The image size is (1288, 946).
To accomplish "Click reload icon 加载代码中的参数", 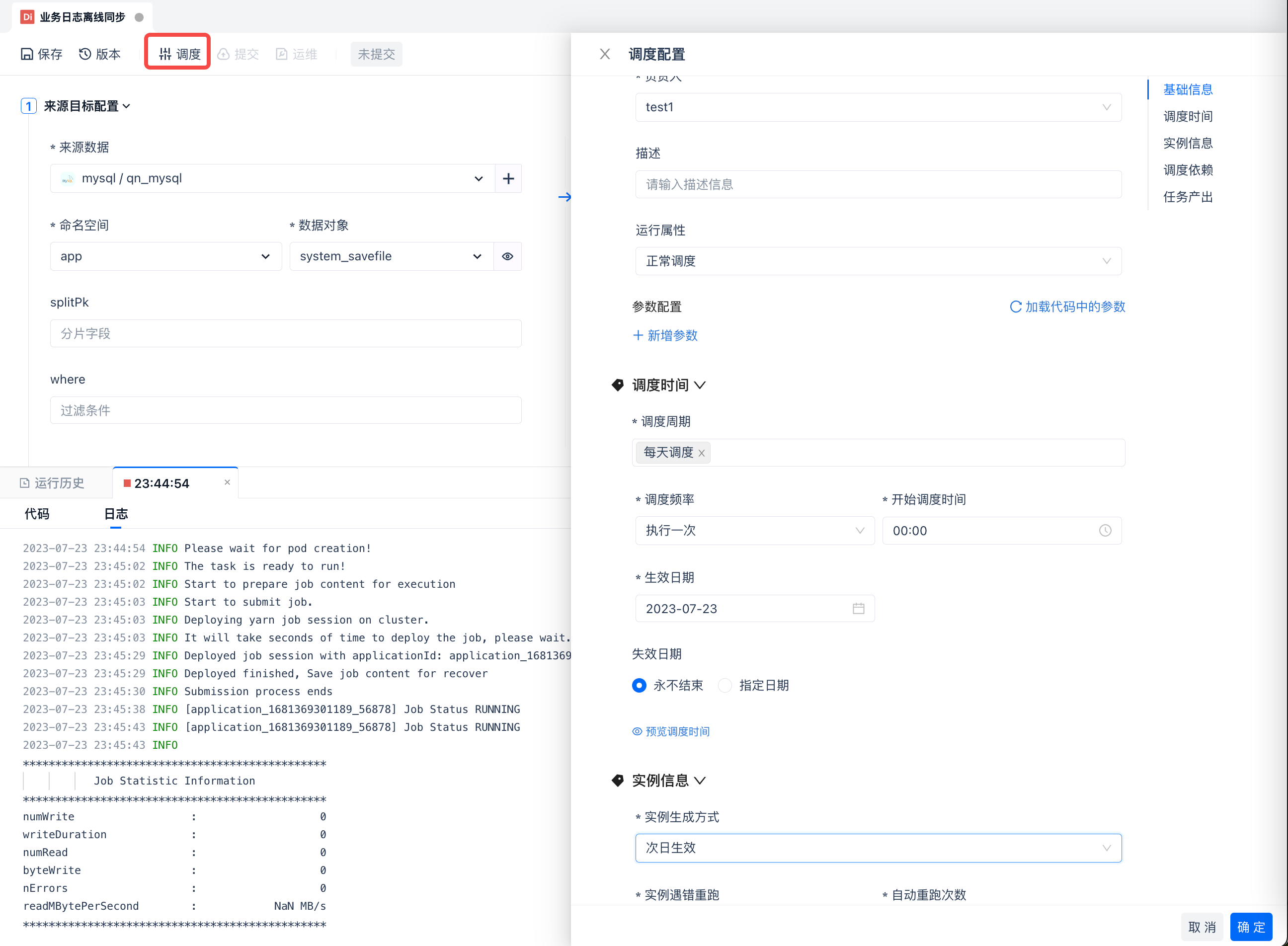I will click(x=1015, y=307).
